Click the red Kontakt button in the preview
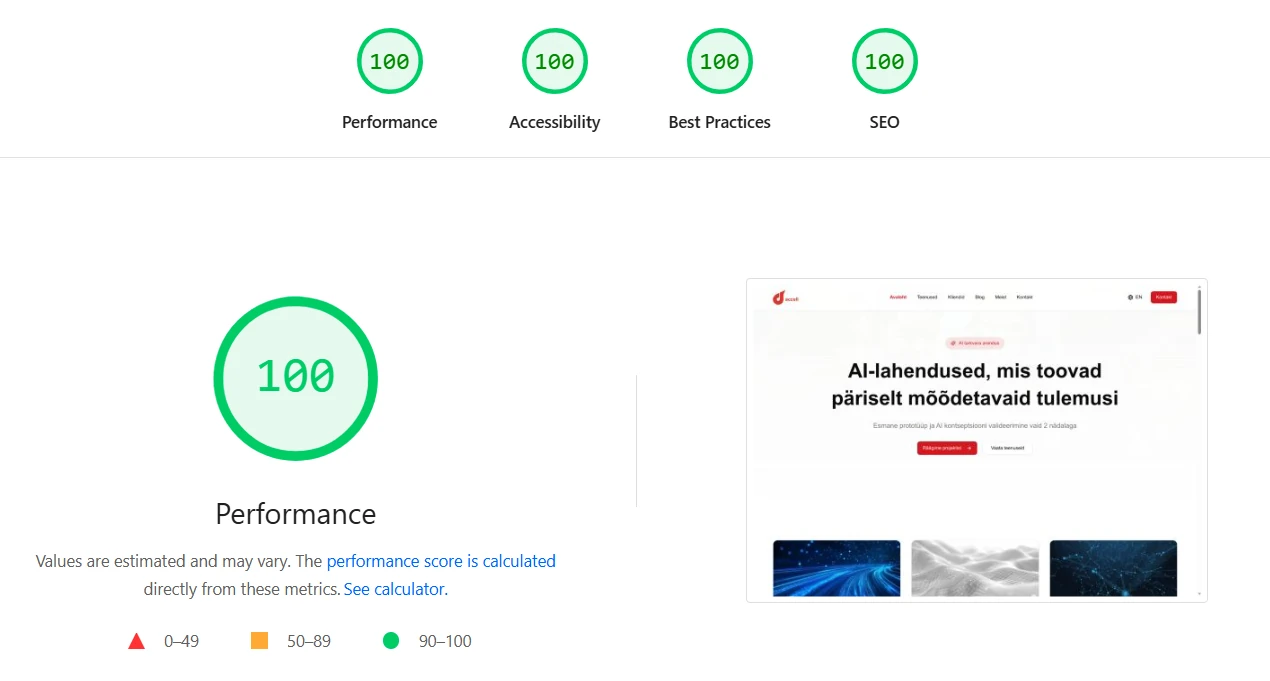 coord(1163,296)
